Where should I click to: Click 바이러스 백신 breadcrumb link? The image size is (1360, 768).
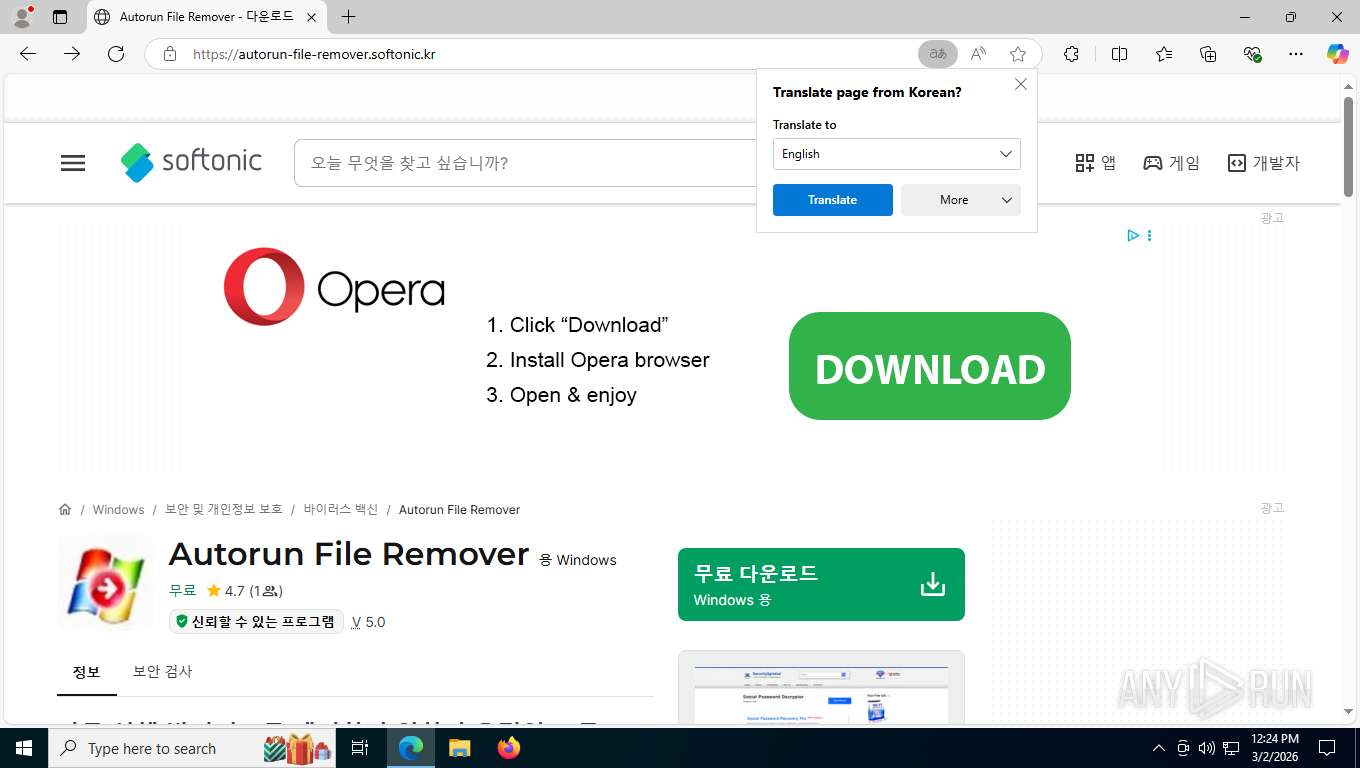coord(341,510)
